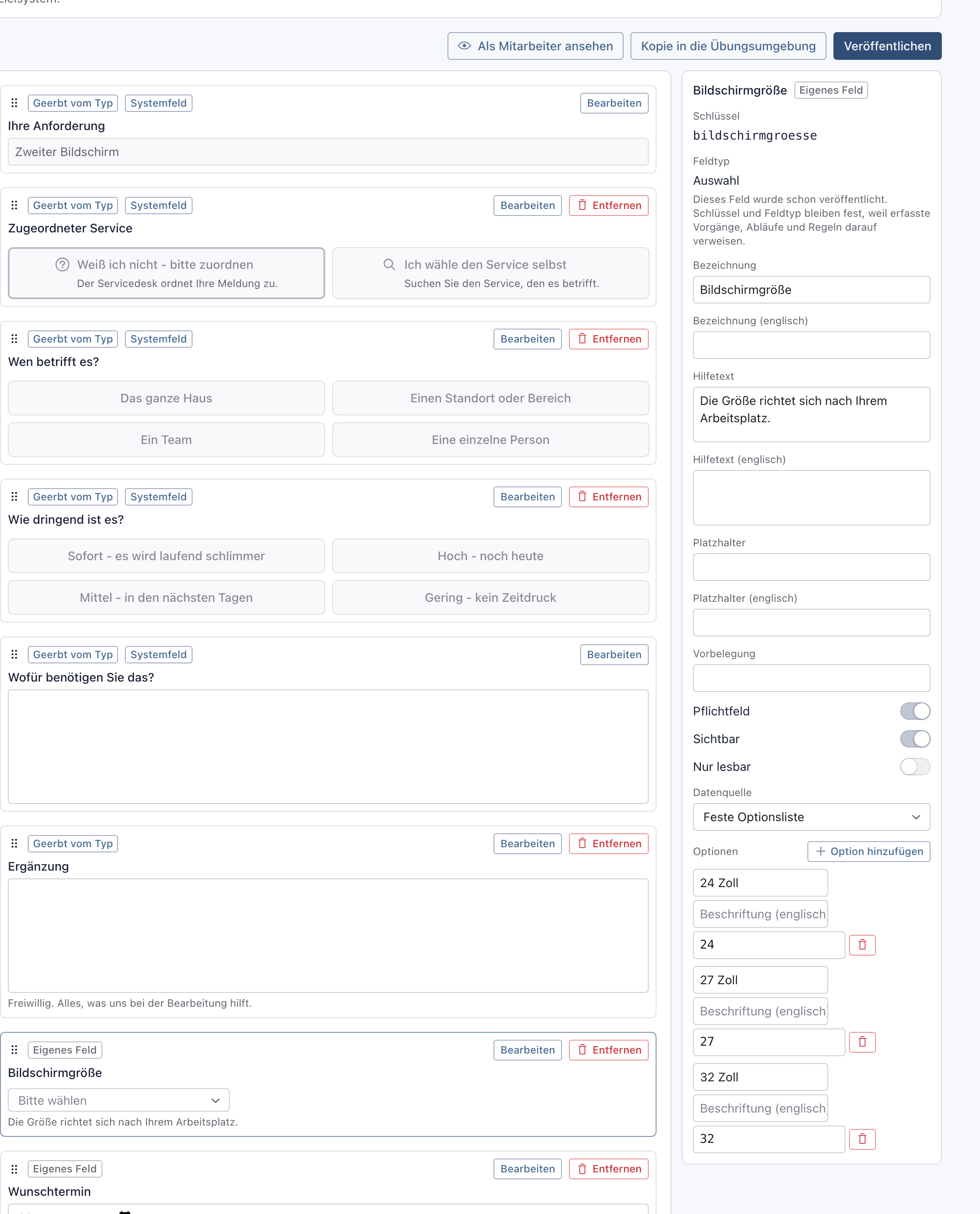
Task: Toggle the Pflichtfeld switch
Action: 915,711
